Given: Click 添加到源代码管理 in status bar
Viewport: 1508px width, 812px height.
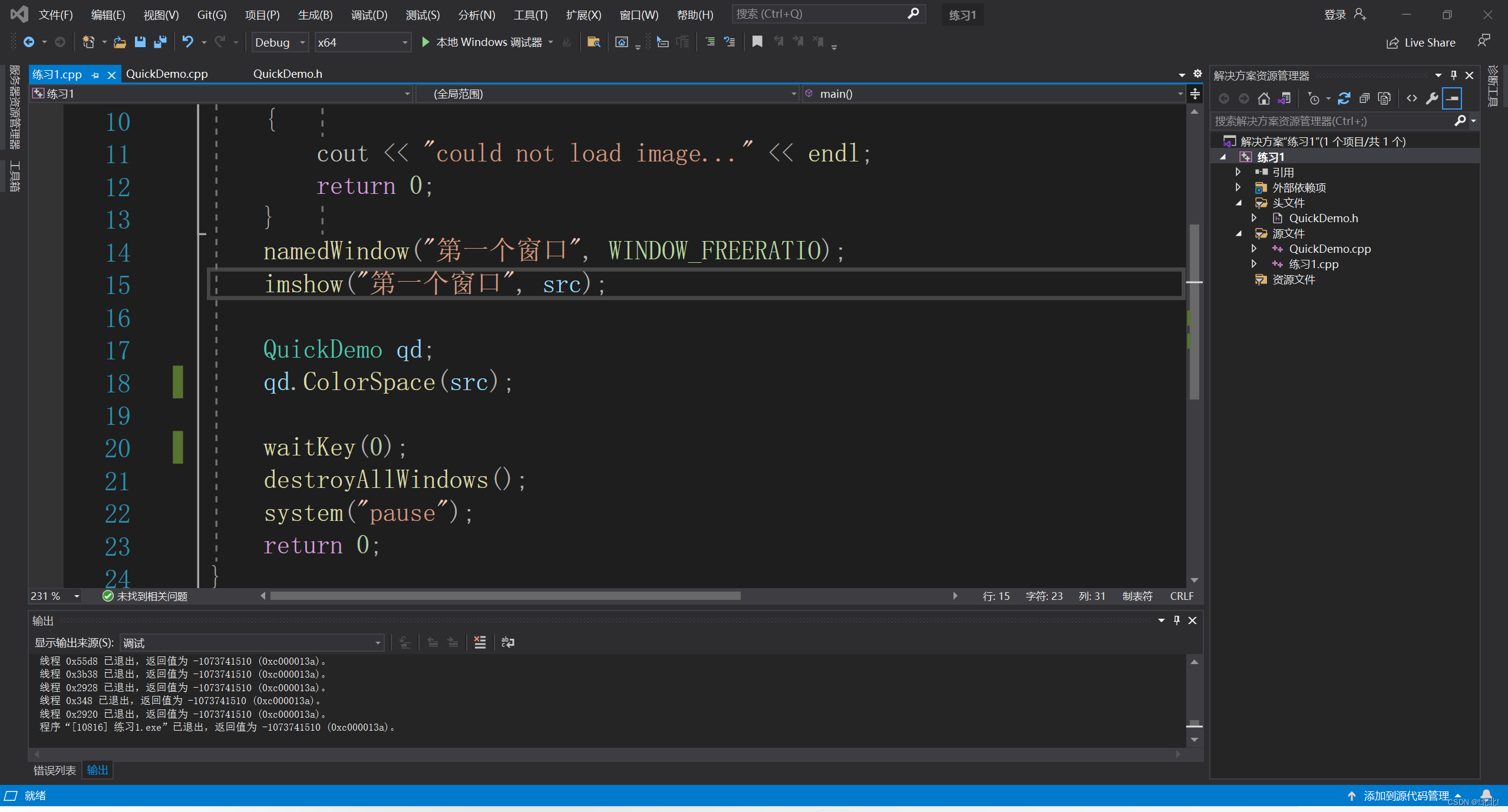Looking at the screenshot, I should pyautogui.click(x=1405, y=796).
